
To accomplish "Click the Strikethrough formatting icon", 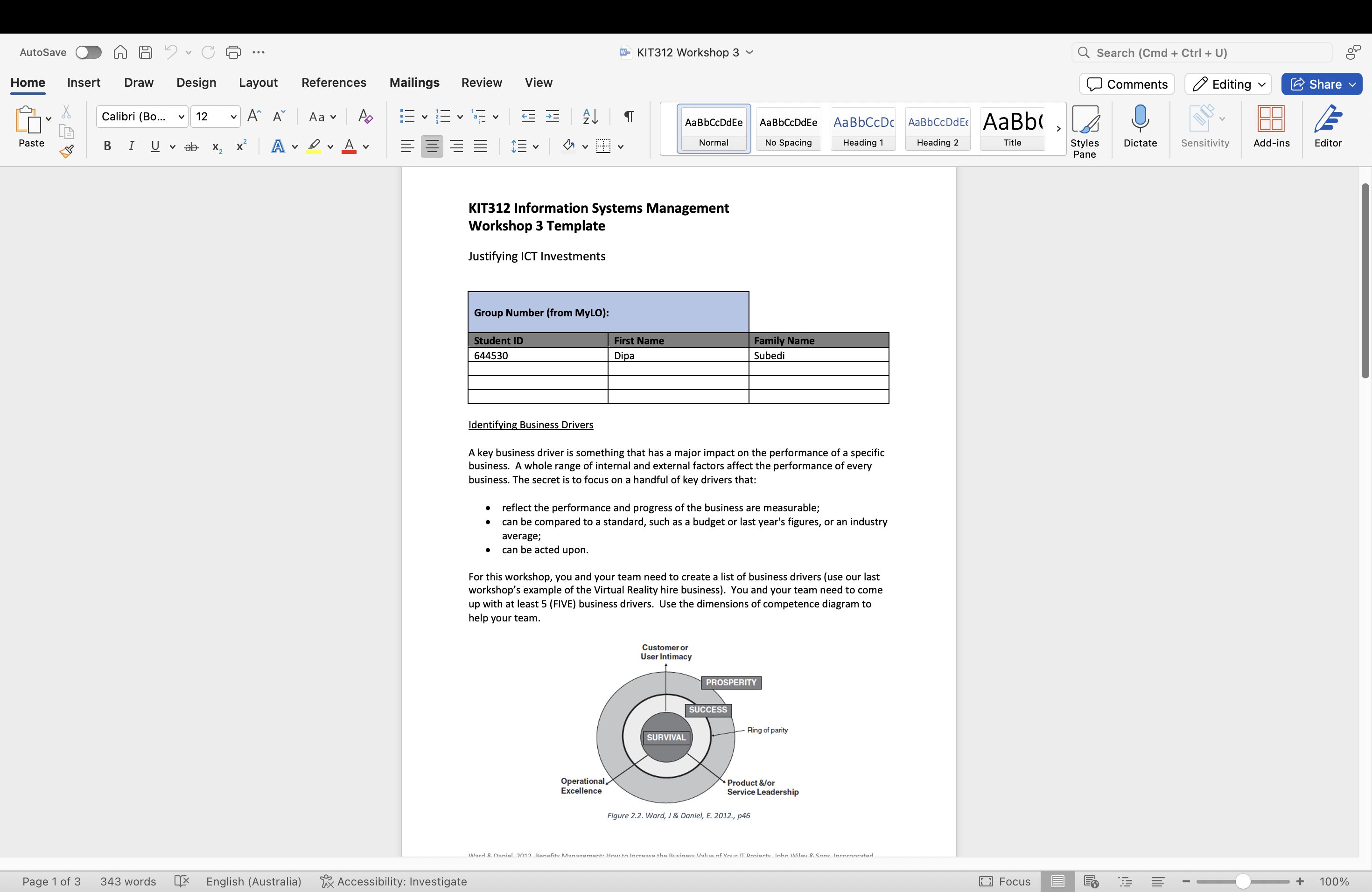I will (191, 147).
